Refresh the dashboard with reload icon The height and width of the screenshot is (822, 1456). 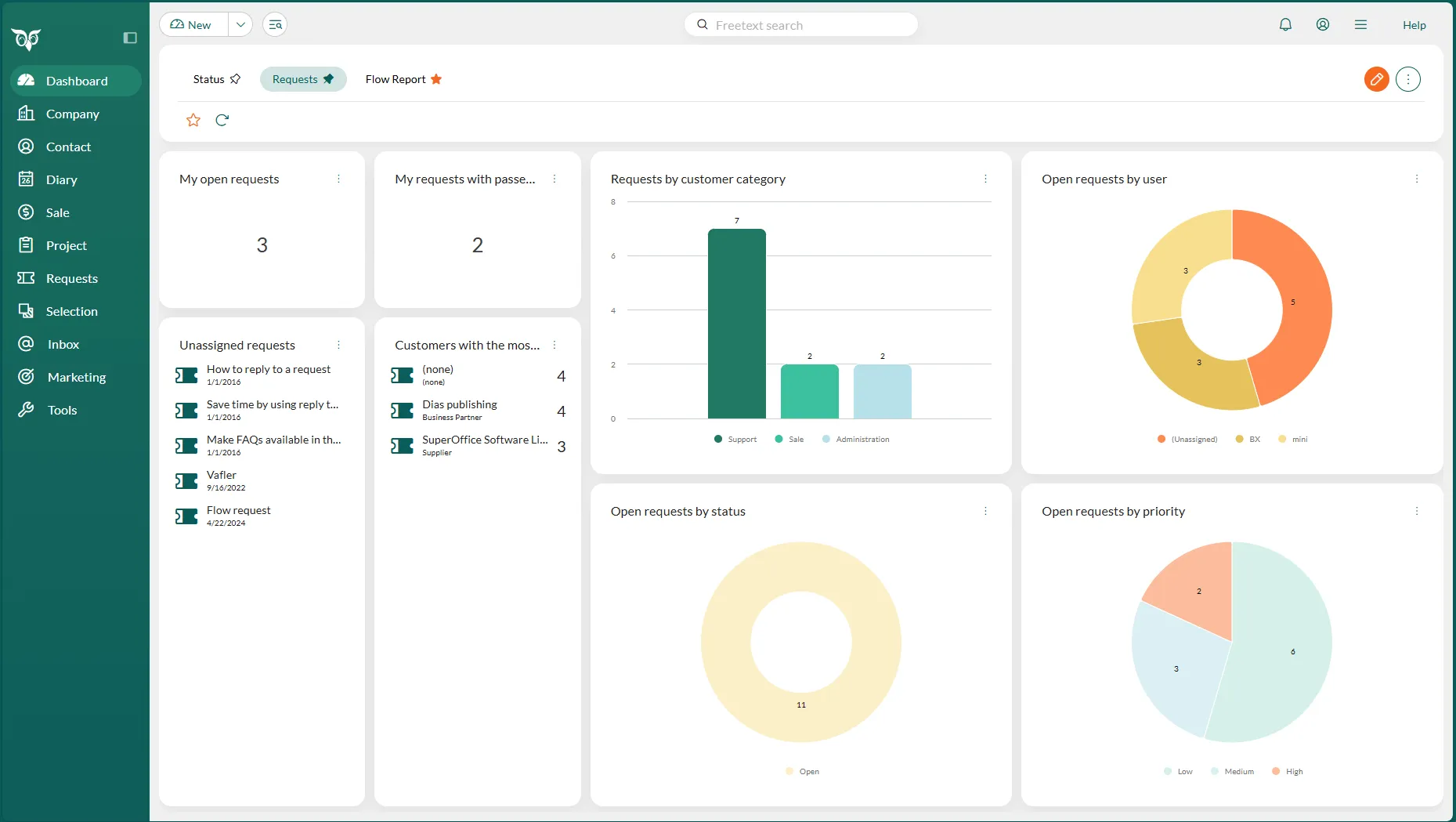(222, 120)
